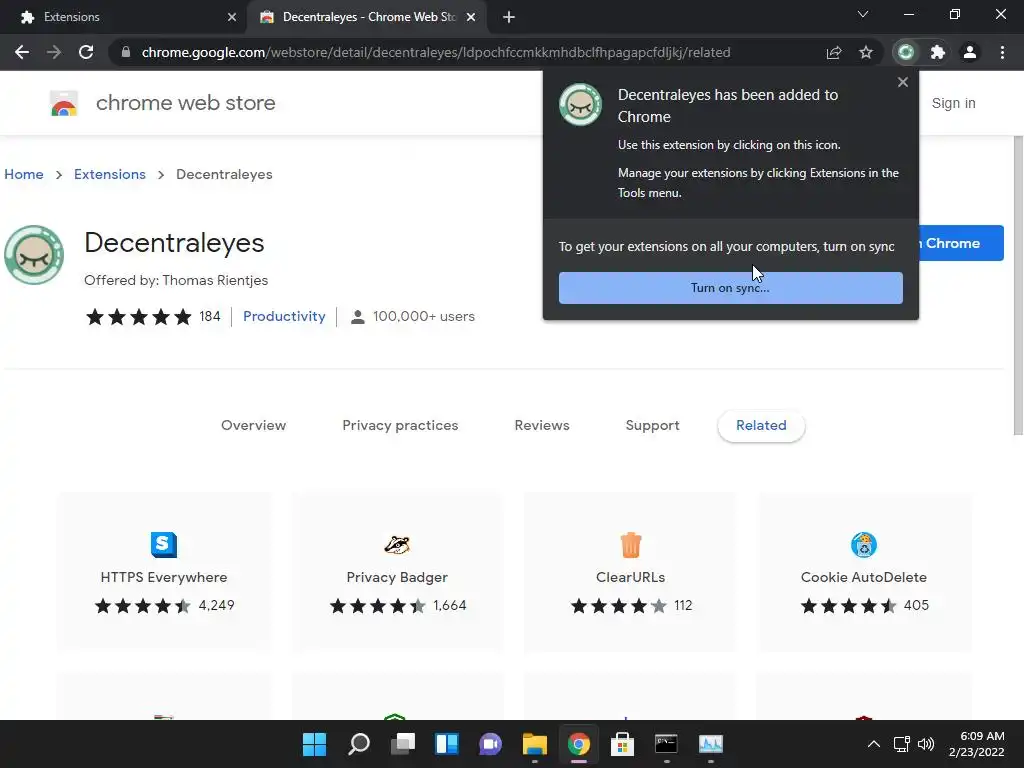Open the Chat taskbar icon
Image resolution: width=1024 pixels, height=768 pixels.
[x=490, y=744]
